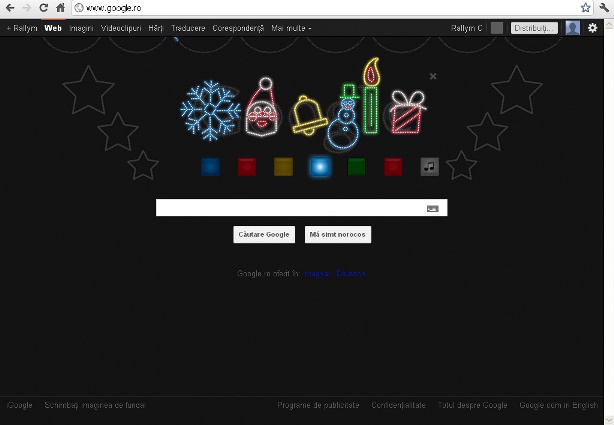Screen dimensions: 614x425
Task: Open the on-screen keyboard icon in the search box
Action: click(432, 208)
